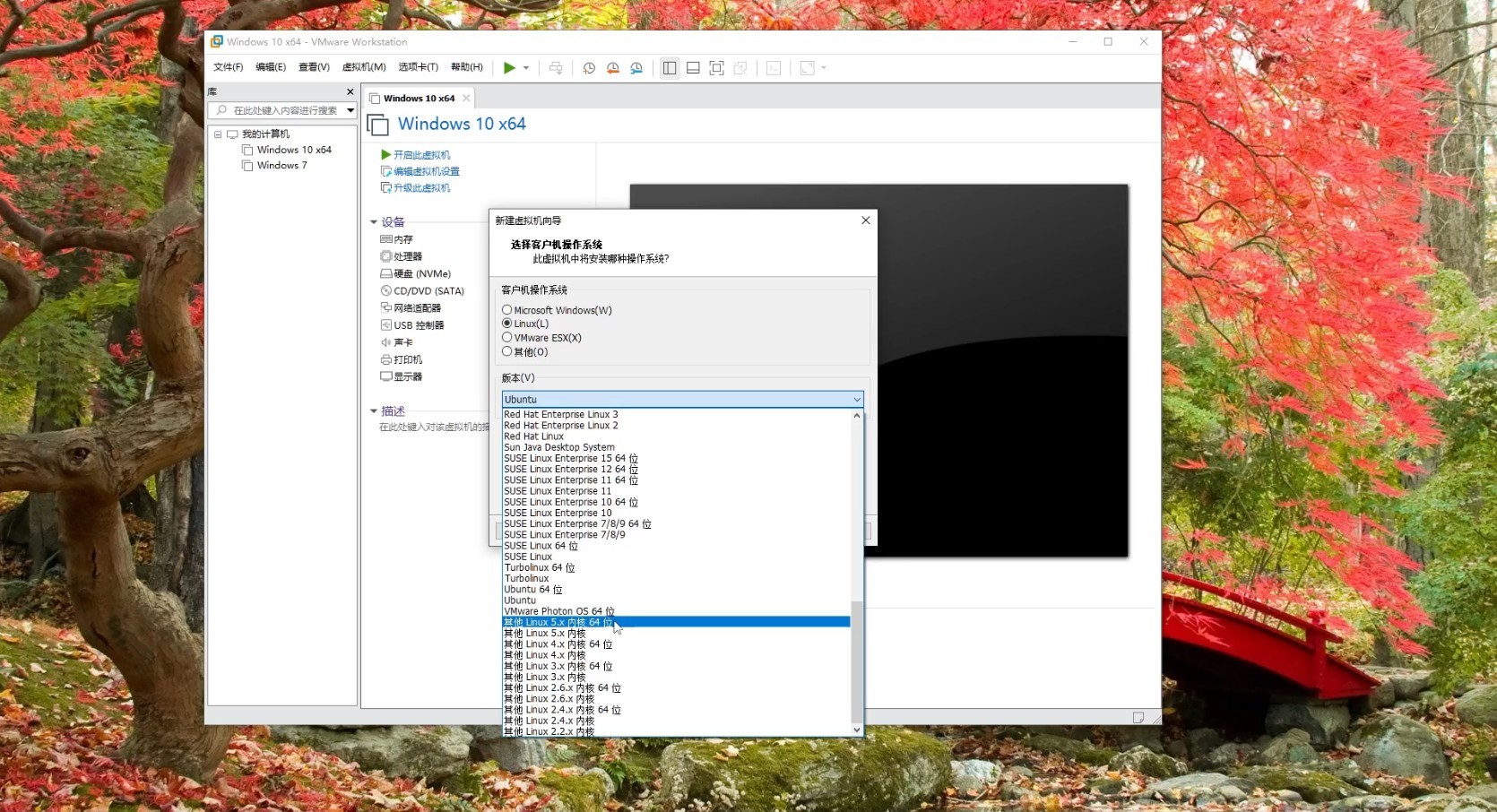Open snapshot manager with blue clock icon
This screenshot has width=1497, height=812.
(636, 68)
